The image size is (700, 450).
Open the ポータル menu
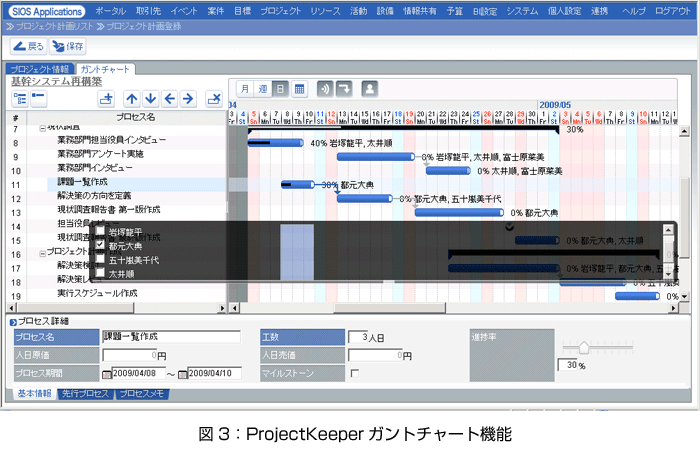111,11
